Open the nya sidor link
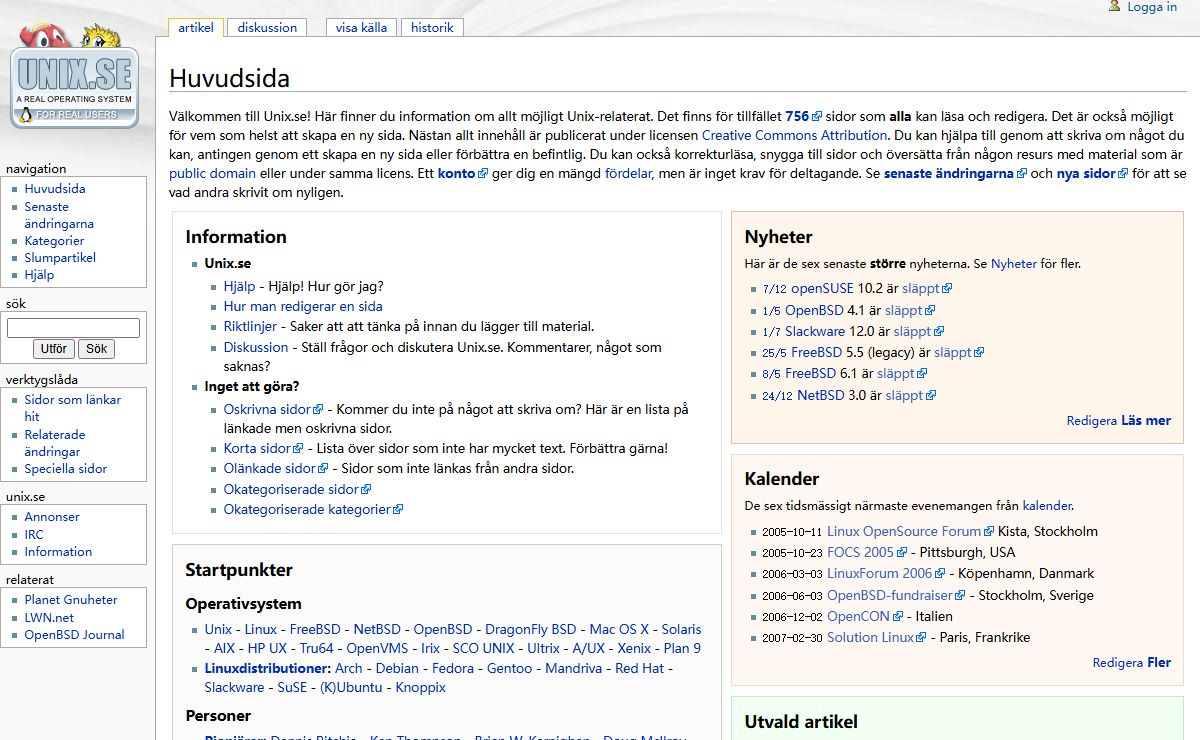The height and width of the screenshot is (740, 1200). point(1092,173)
